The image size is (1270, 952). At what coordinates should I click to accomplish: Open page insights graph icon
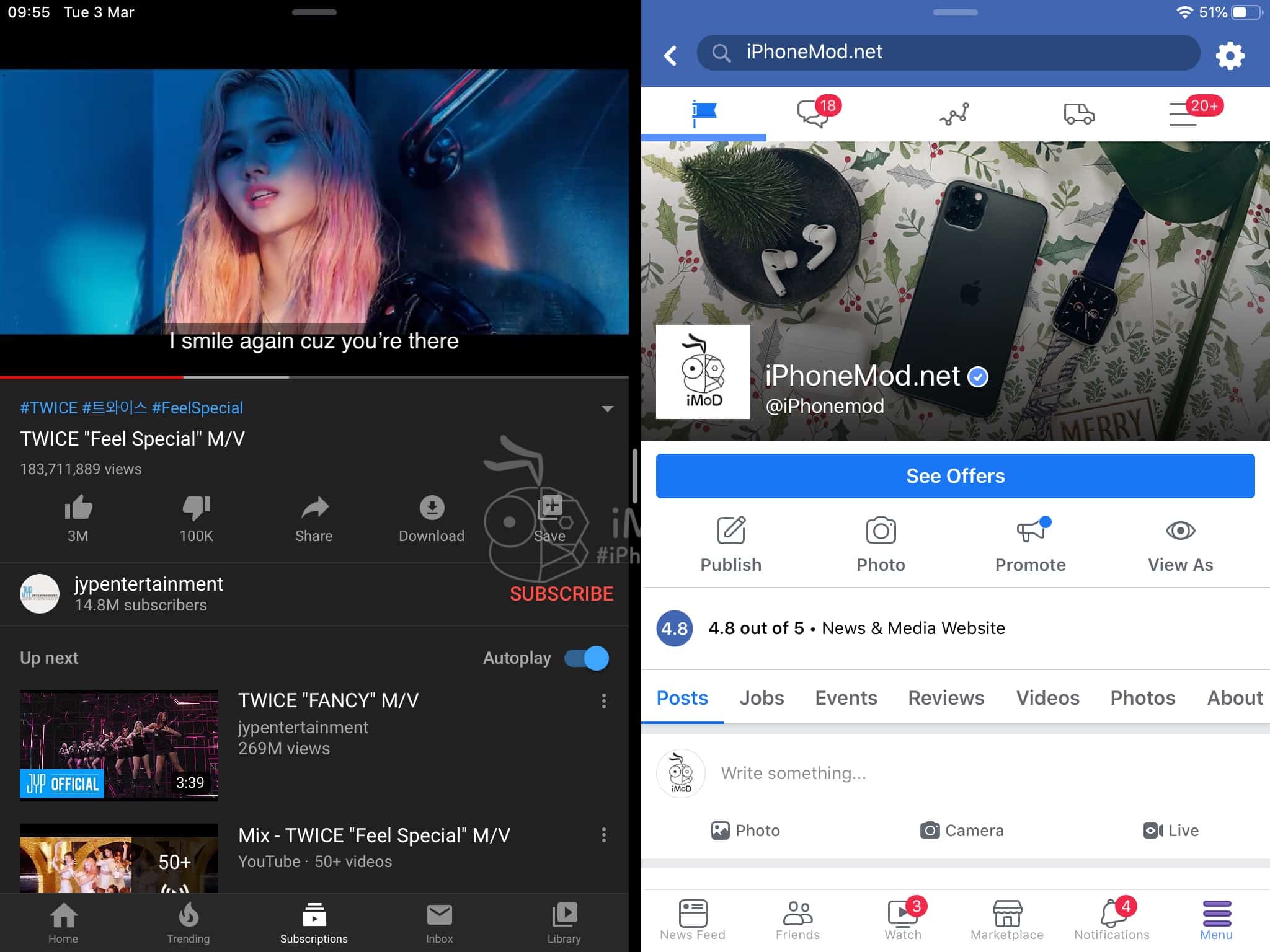(954, 114)
